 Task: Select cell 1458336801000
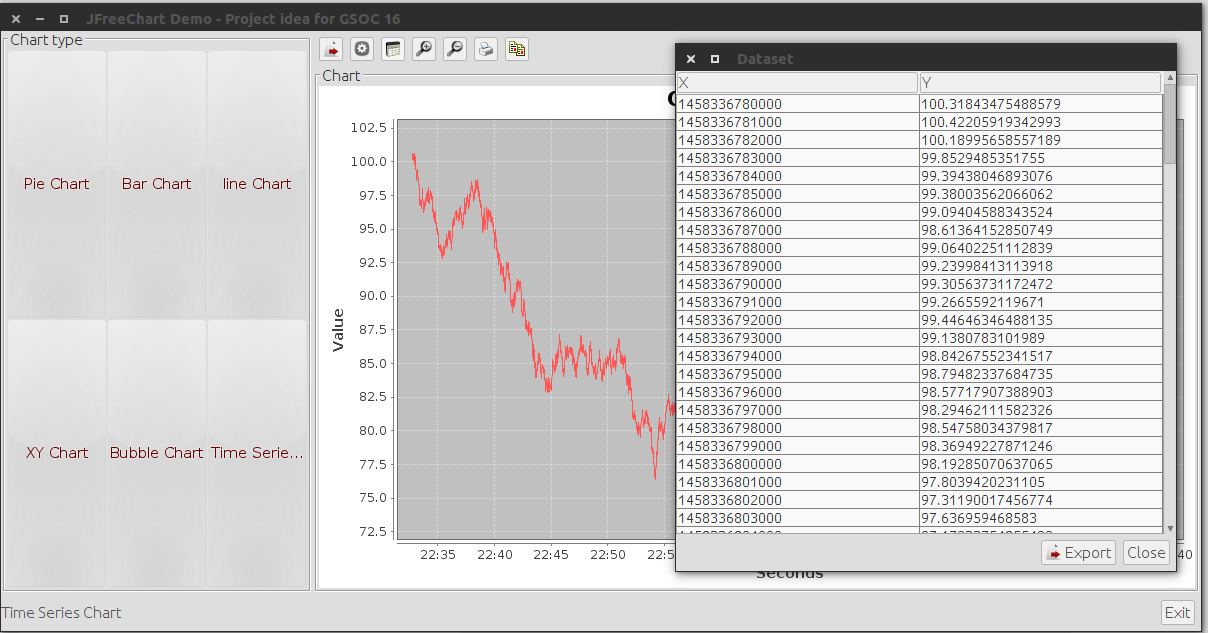[798, 482]
